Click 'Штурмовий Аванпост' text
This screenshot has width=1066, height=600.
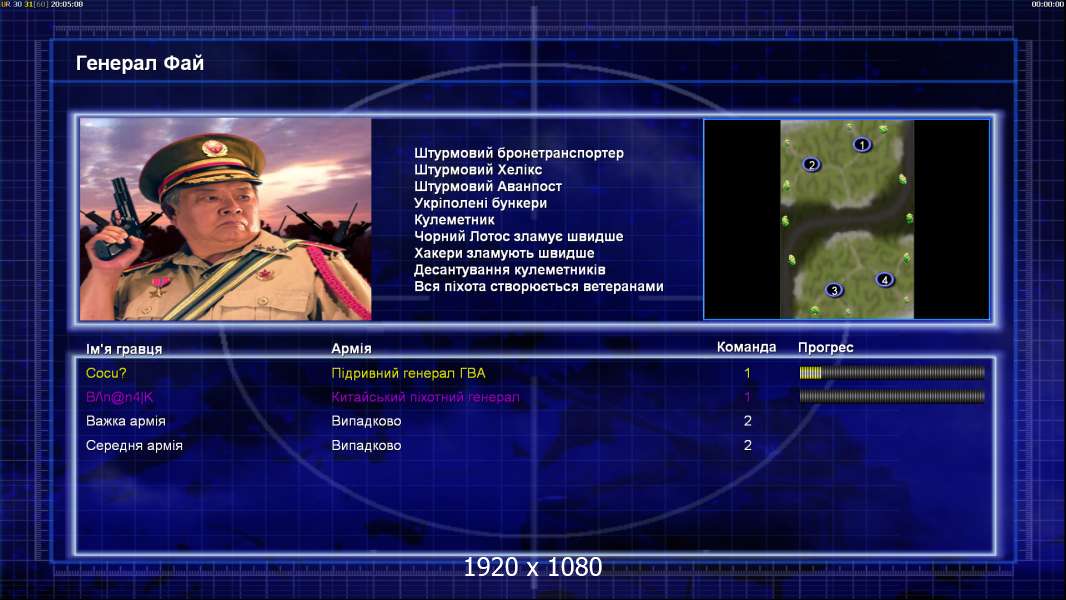tap(488, 186)
